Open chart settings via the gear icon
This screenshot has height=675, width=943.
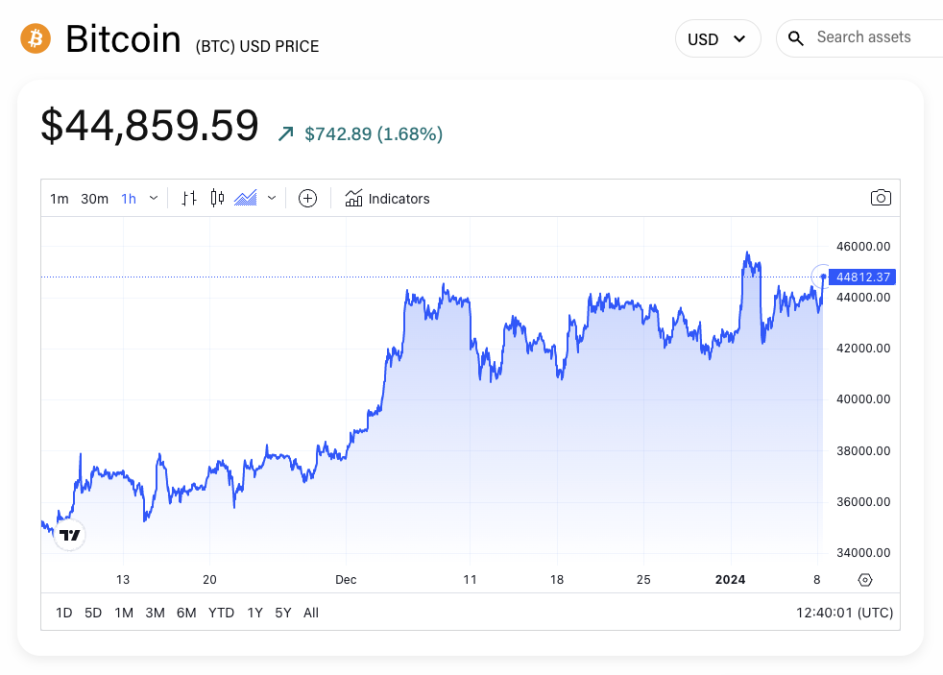(x=864, y=579)
